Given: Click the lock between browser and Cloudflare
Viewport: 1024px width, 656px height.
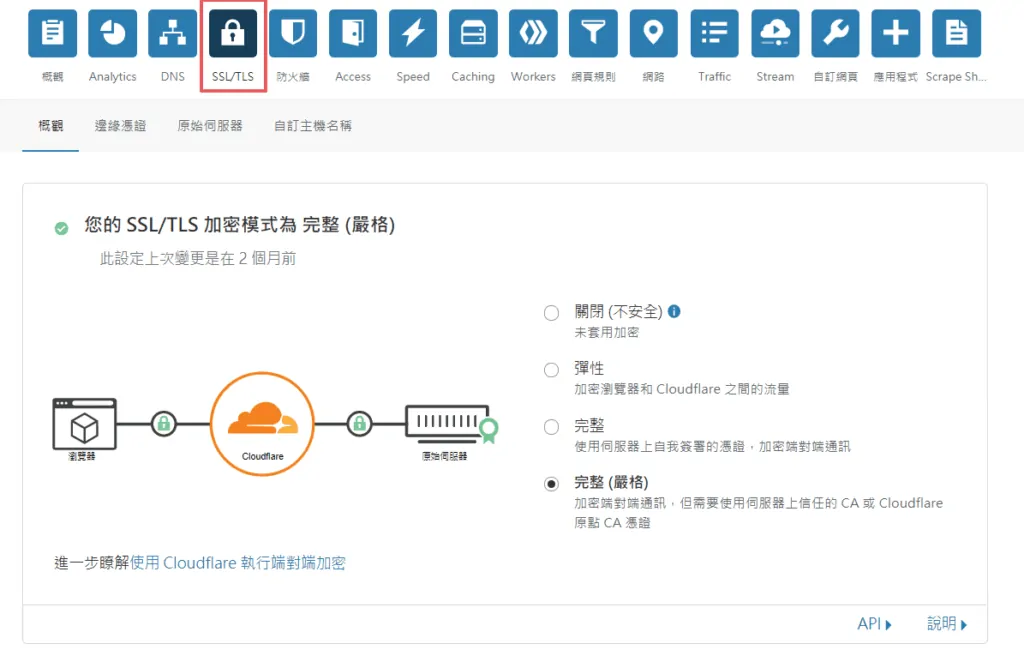Looking at the screenshot, I should (x=164, y=424).
